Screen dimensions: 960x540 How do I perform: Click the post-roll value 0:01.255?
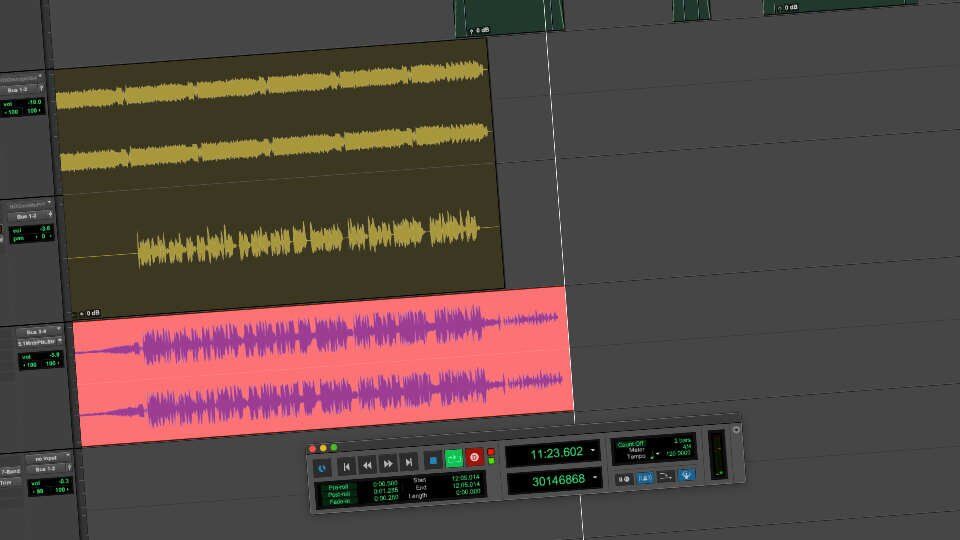tap(386, 490)
